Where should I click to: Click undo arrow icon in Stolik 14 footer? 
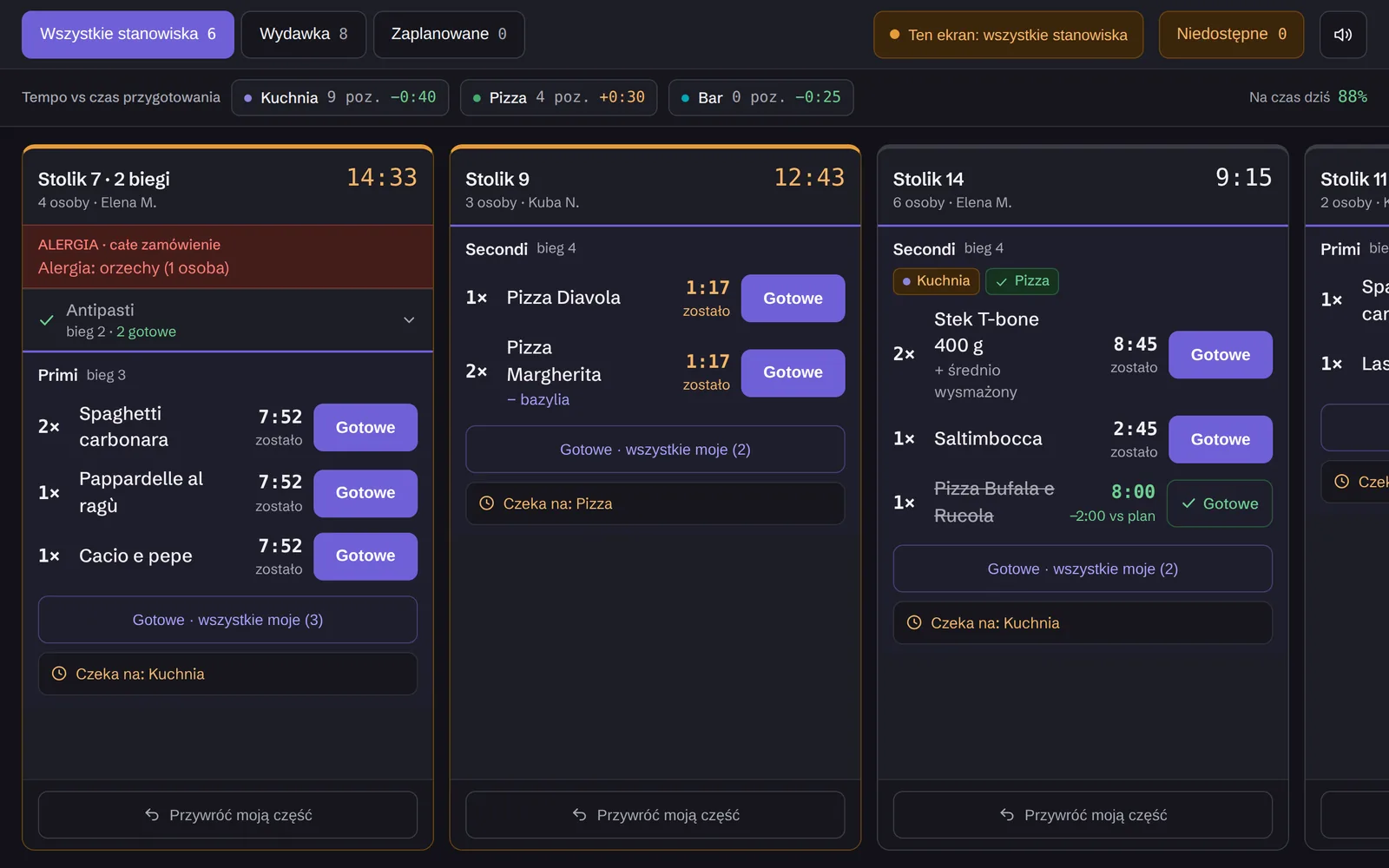coord(1007,815)
